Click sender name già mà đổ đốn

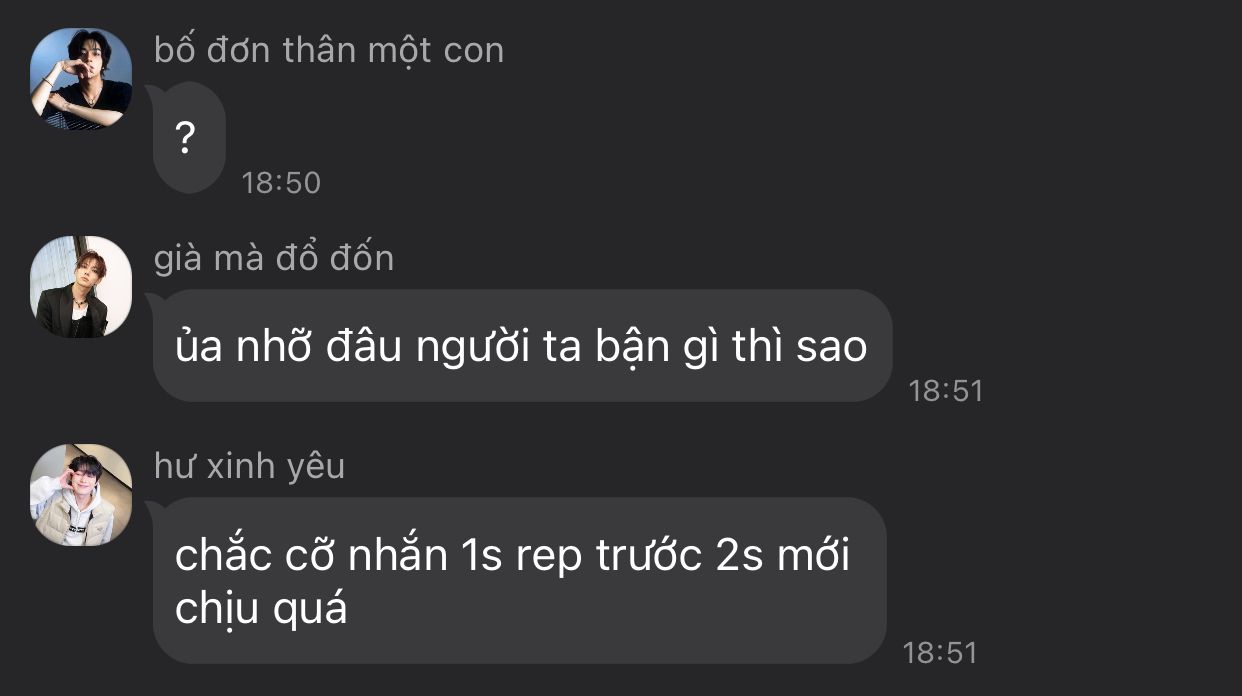274,258
